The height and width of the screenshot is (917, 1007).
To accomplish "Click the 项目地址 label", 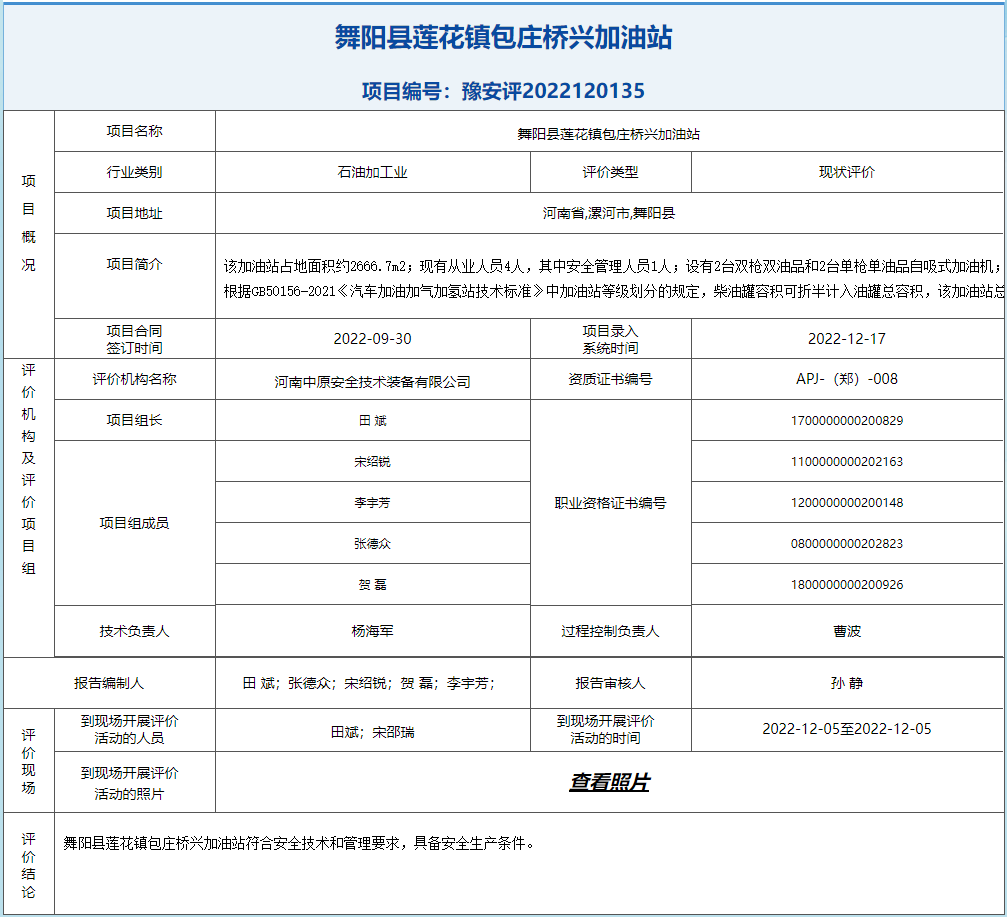I will pyautogui.click(x=134, y=213).
